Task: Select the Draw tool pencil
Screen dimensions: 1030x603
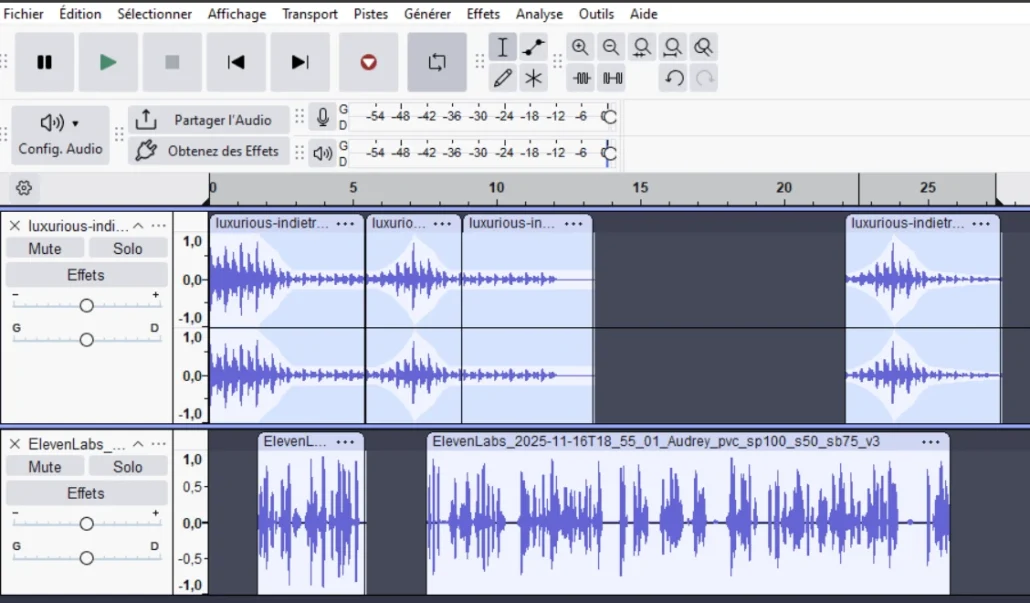Action: pyautogui.click(x=502, y=78)
